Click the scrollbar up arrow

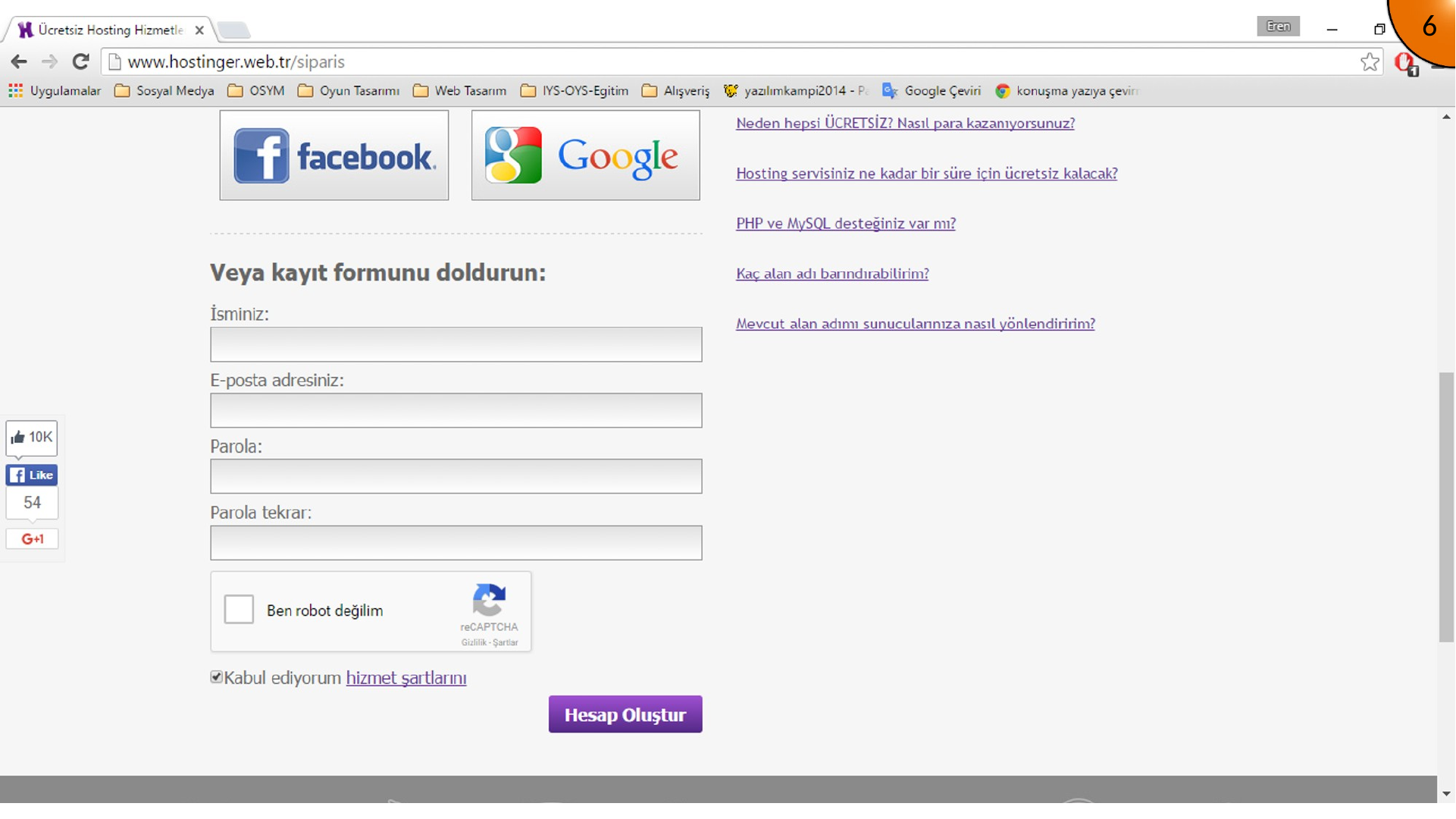click(1446, 117)
